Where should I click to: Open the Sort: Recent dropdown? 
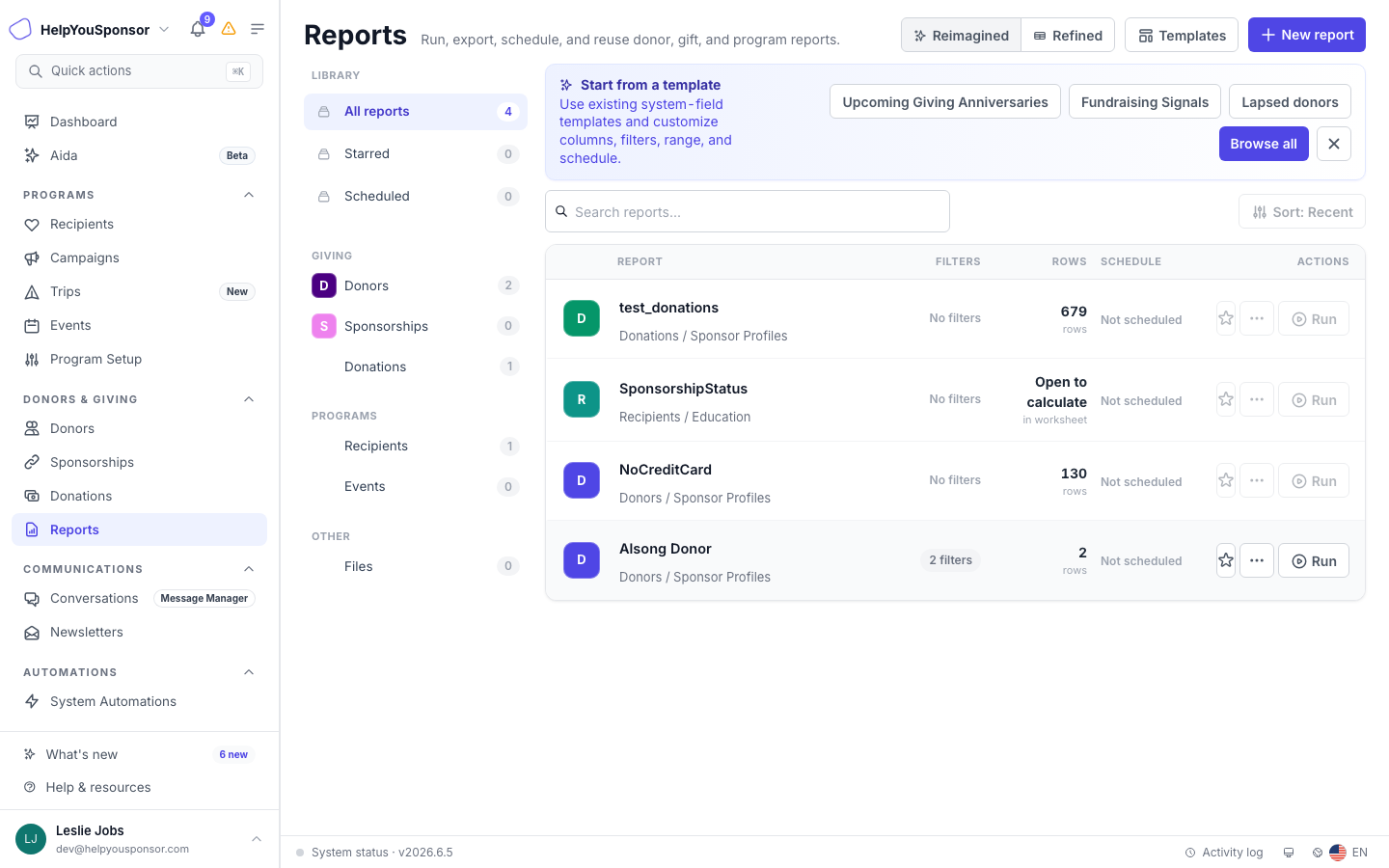pyautogui.click(x=1302, y=212)
